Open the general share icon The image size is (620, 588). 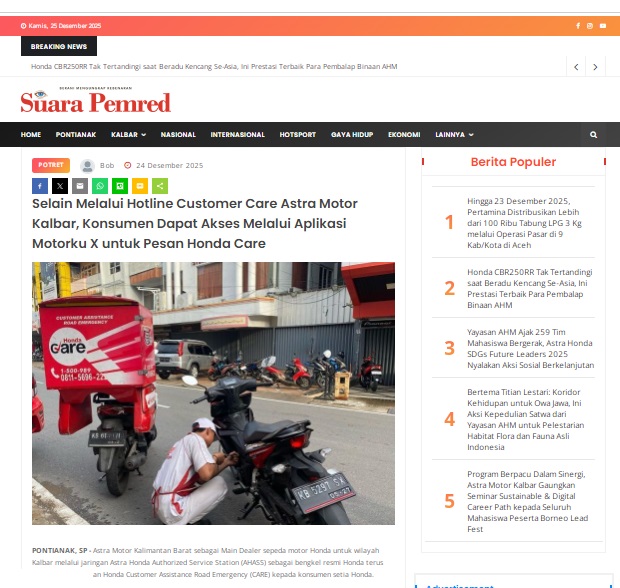[x=160, y=186]
